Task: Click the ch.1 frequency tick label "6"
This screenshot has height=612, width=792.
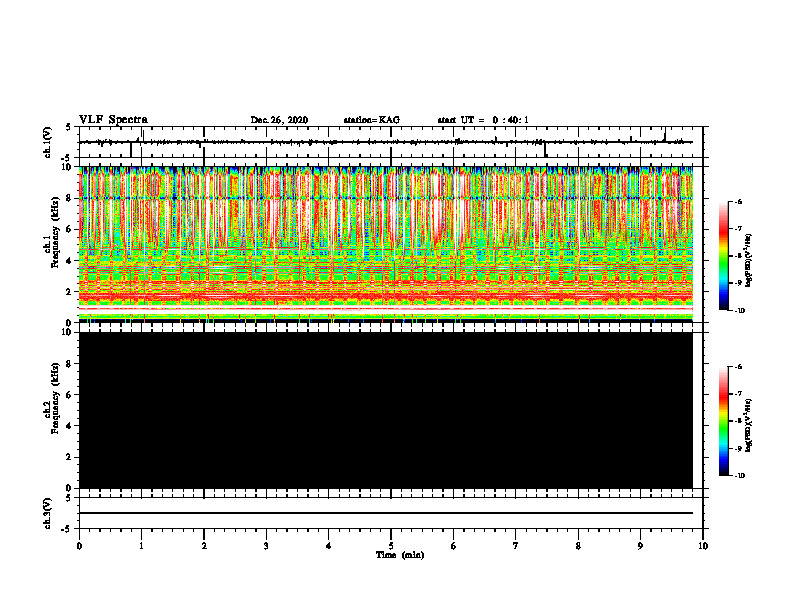Action: [70, 229]
